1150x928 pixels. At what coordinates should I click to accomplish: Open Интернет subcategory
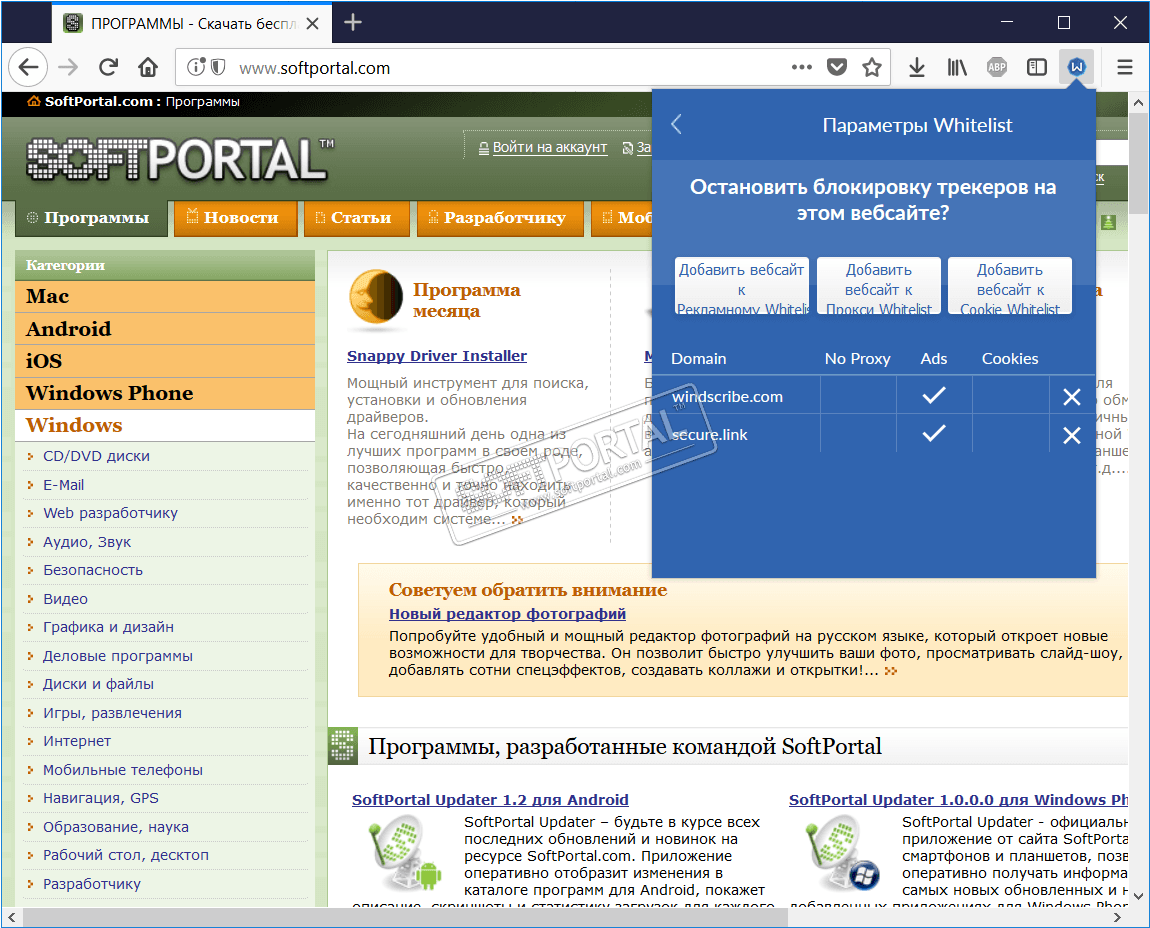click(77, 741)
